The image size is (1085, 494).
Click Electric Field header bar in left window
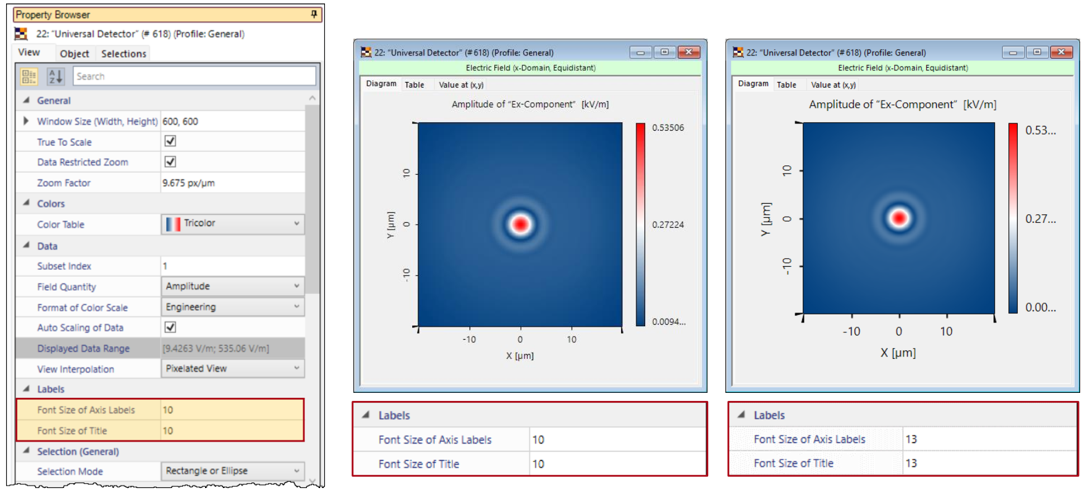[x=530, y=68]
